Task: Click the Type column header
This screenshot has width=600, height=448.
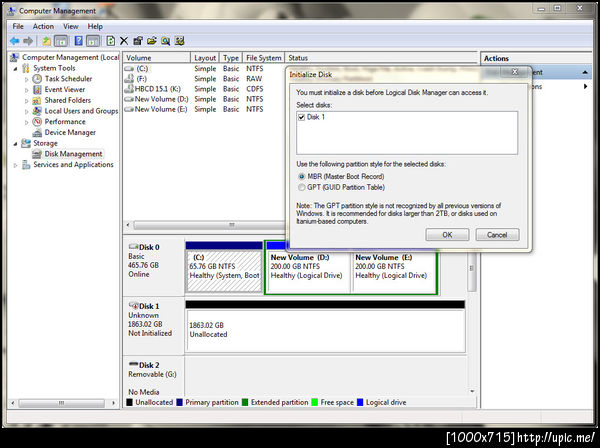Action: [231, 58]
